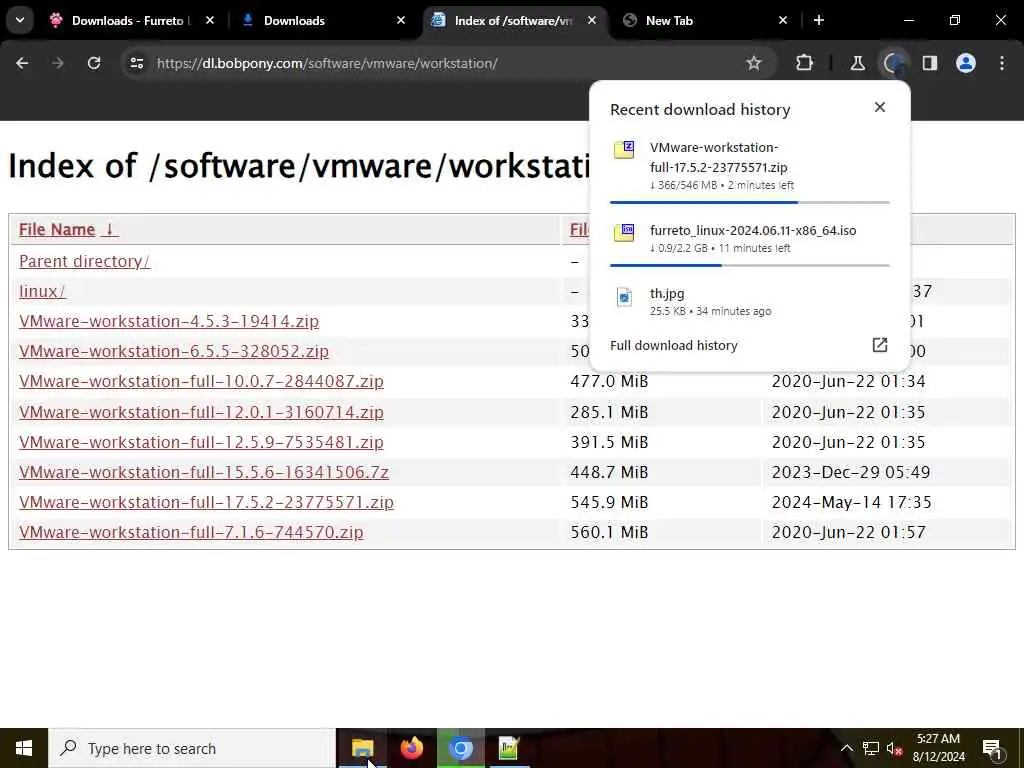
Task: Click the taskbar search box
Action: (192, 748)
